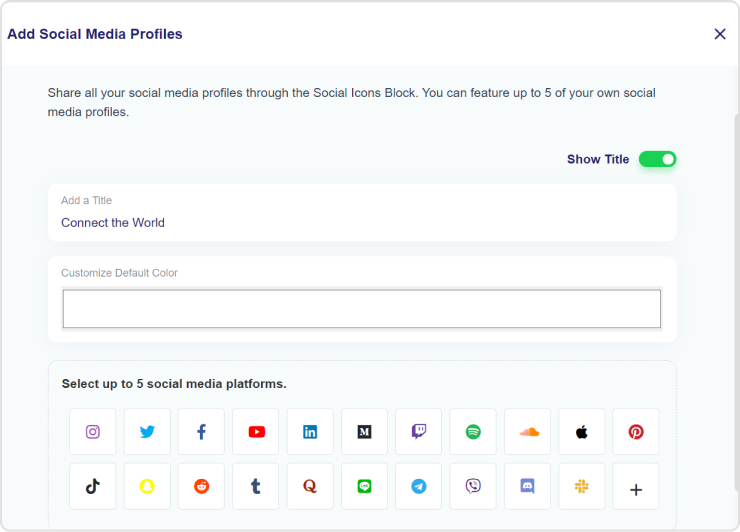This screenshot has height=532, width=740.
Task: Pick the SoundCloud icon
Action: (x=528, y=431)
